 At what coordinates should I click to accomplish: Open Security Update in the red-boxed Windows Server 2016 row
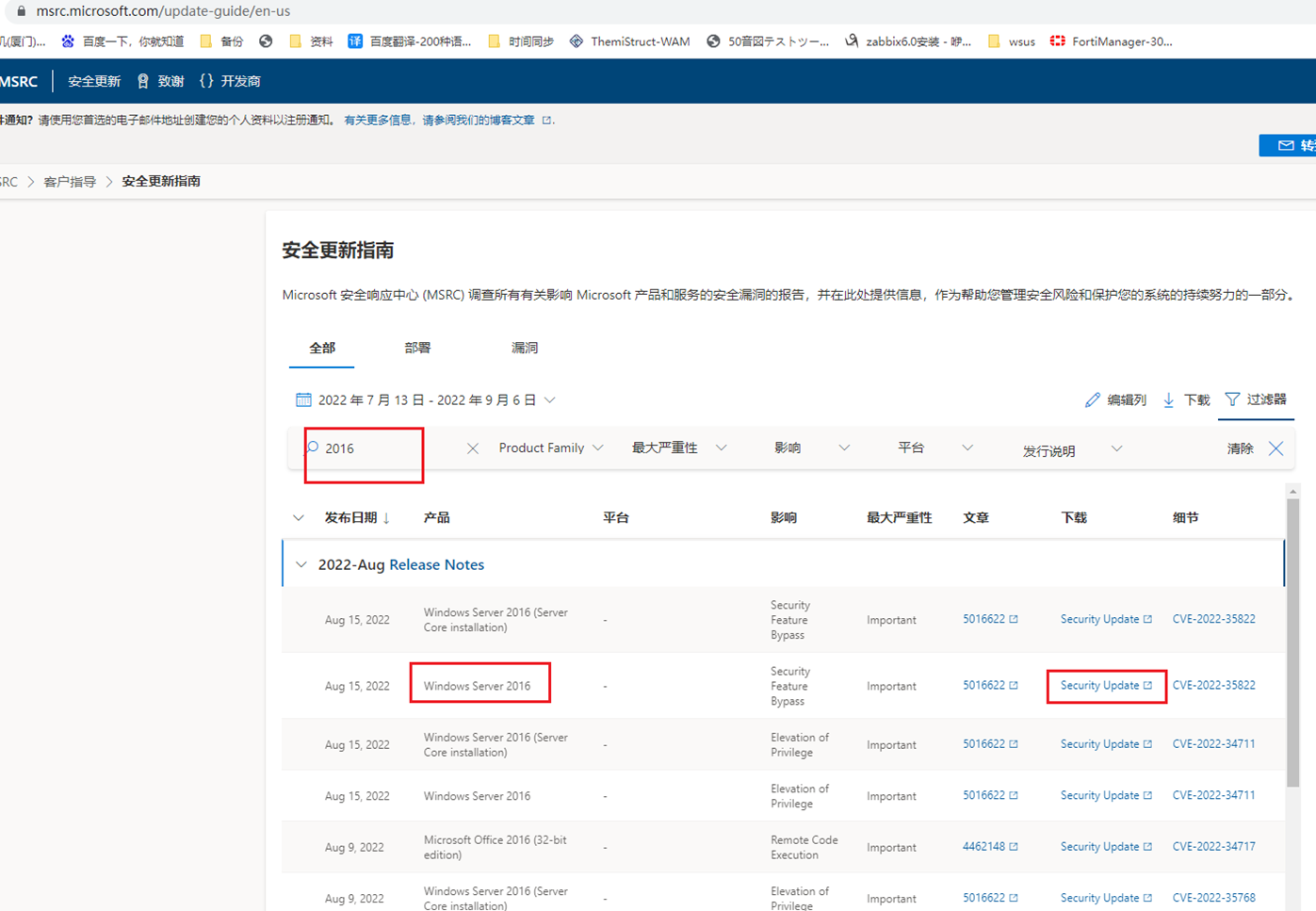(1106, 685)
